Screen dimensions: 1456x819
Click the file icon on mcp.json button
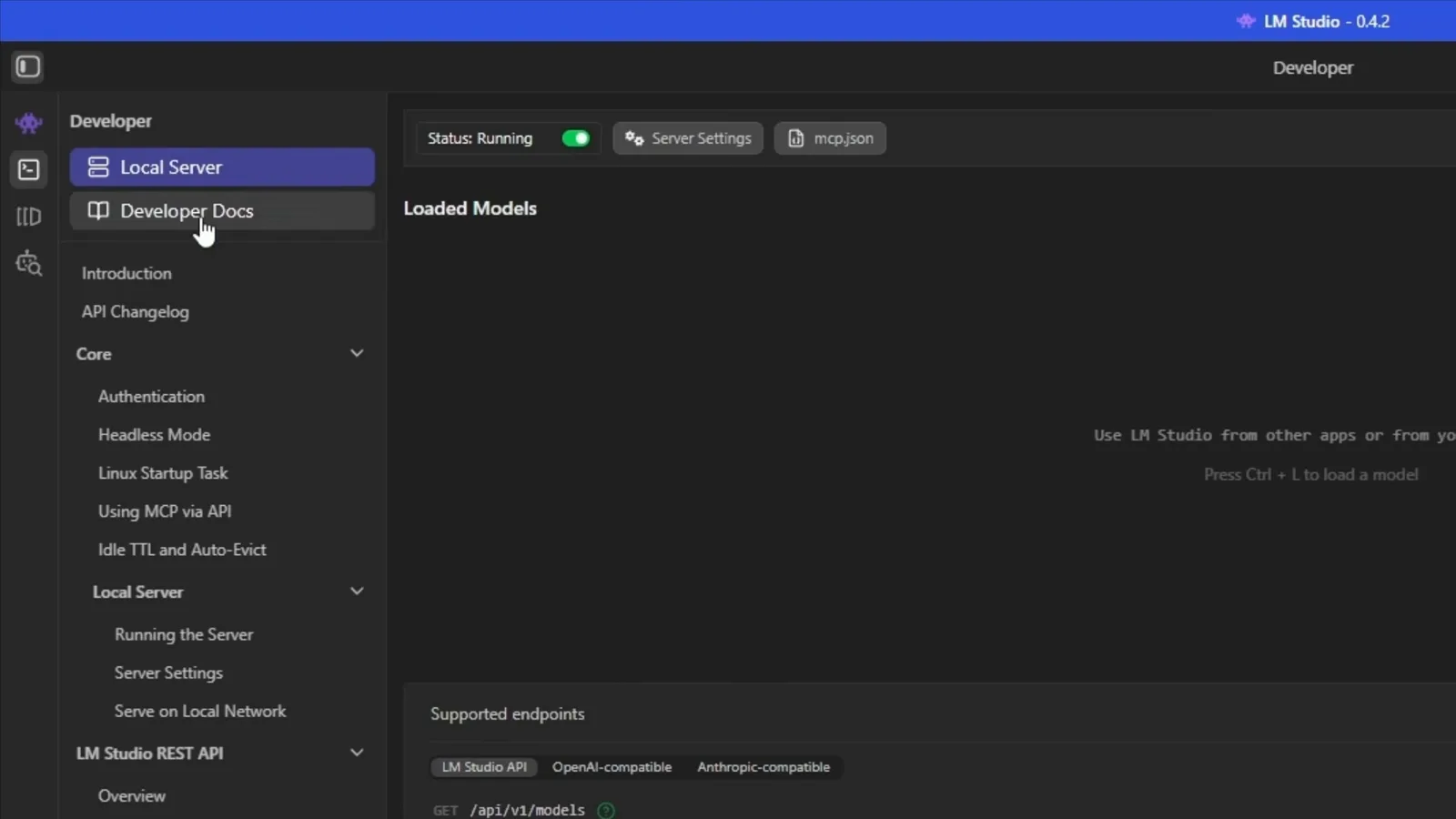point(795,138)
